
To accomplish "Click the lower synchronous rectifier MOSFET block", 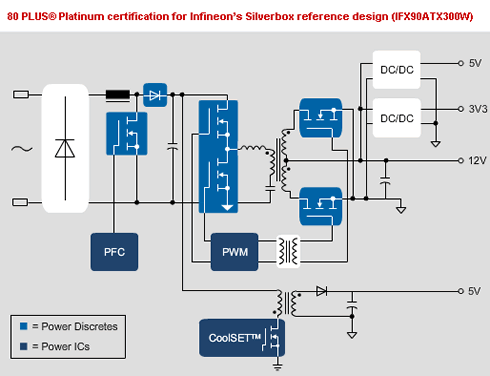I will (321, 206).
